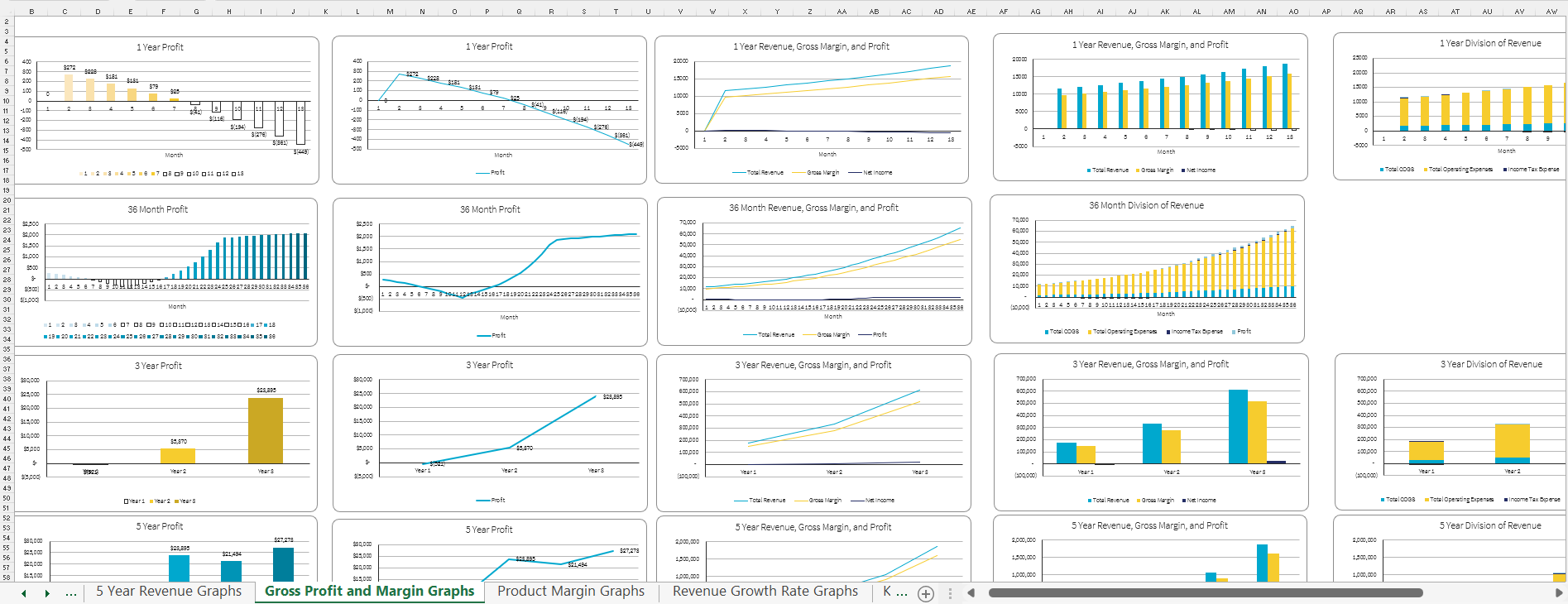The image size is (1568, 604).
Task: Click Income Tax Expense legend in 1 Year Division chart
Action: click(x=1532, y=169)
